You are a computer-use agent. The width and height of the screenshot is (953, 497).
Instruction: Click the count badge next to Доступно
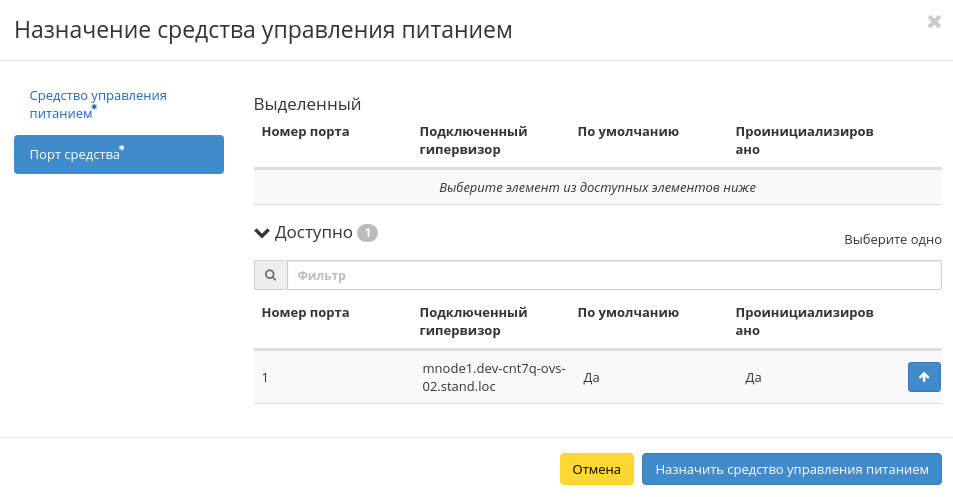[367, 233]
